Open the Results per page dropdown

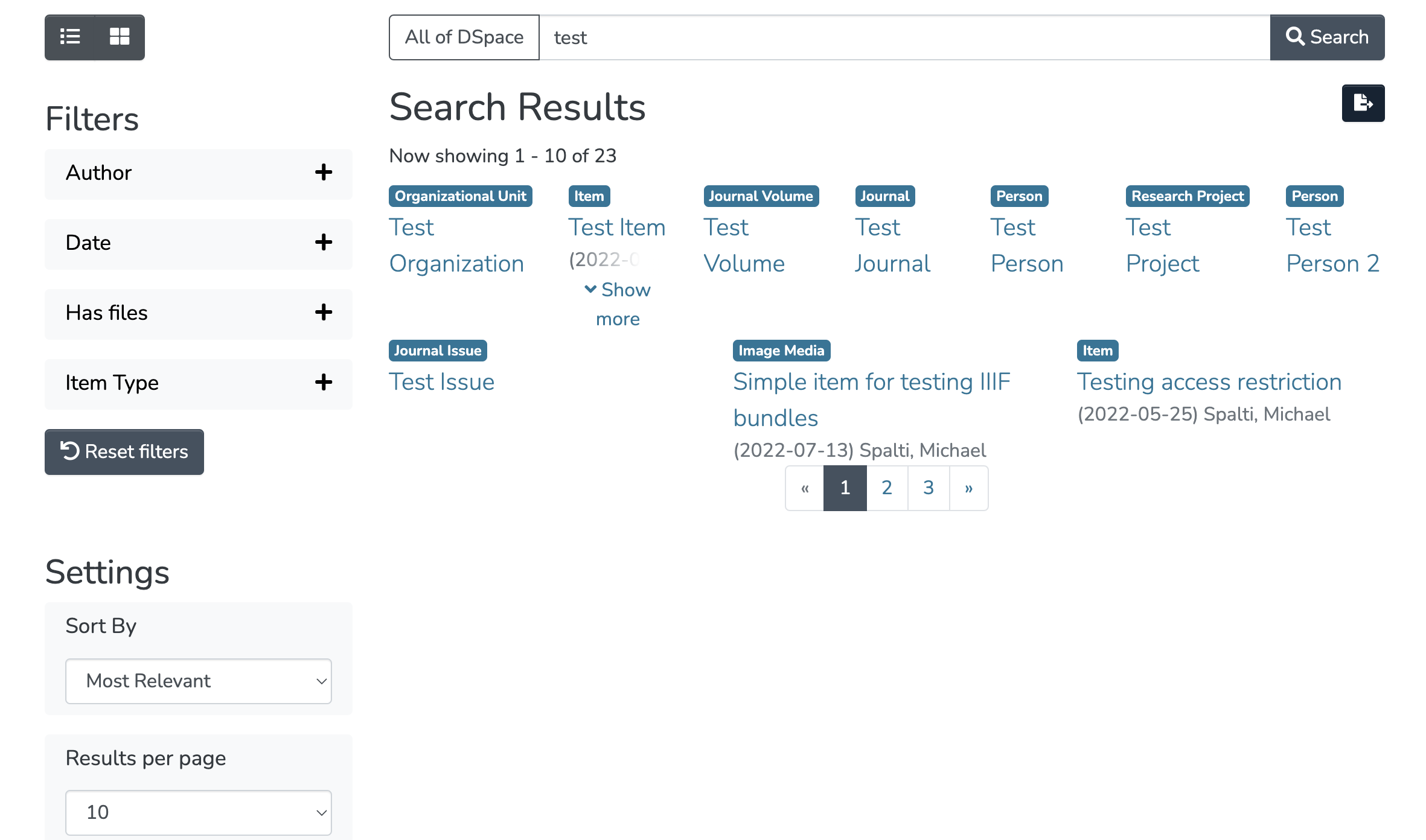tap(198, 812)
